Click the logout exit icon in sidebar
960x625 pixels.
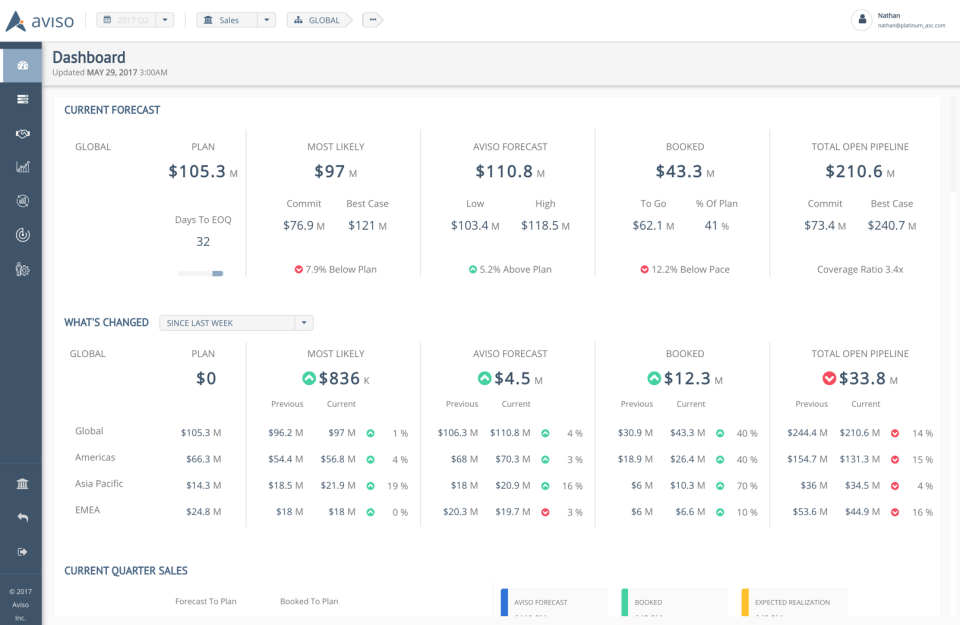click(22, 552)
